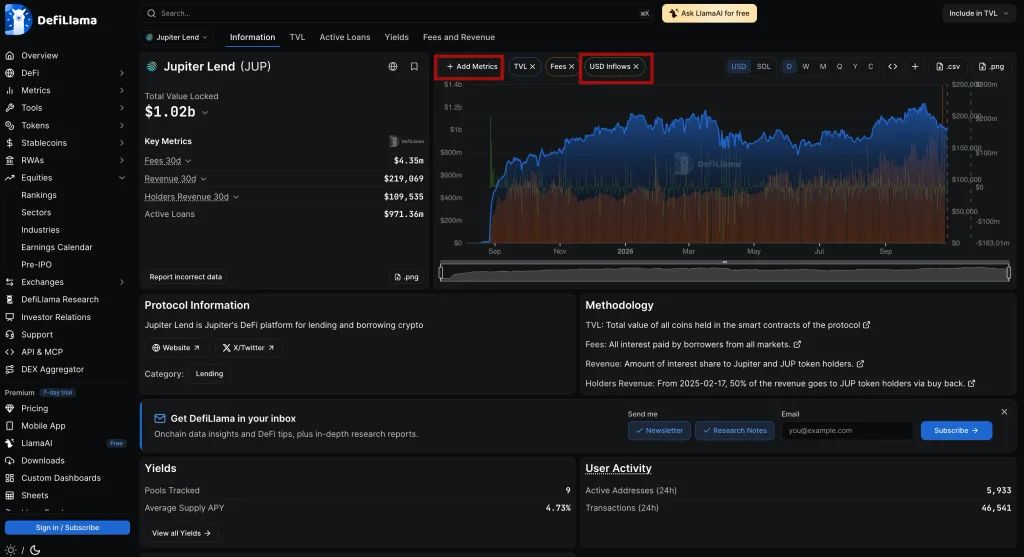The width and height of the screenshot is (1024, 557).
Task: Toggle the Newsletter checkbox
Action: [659, 430]
